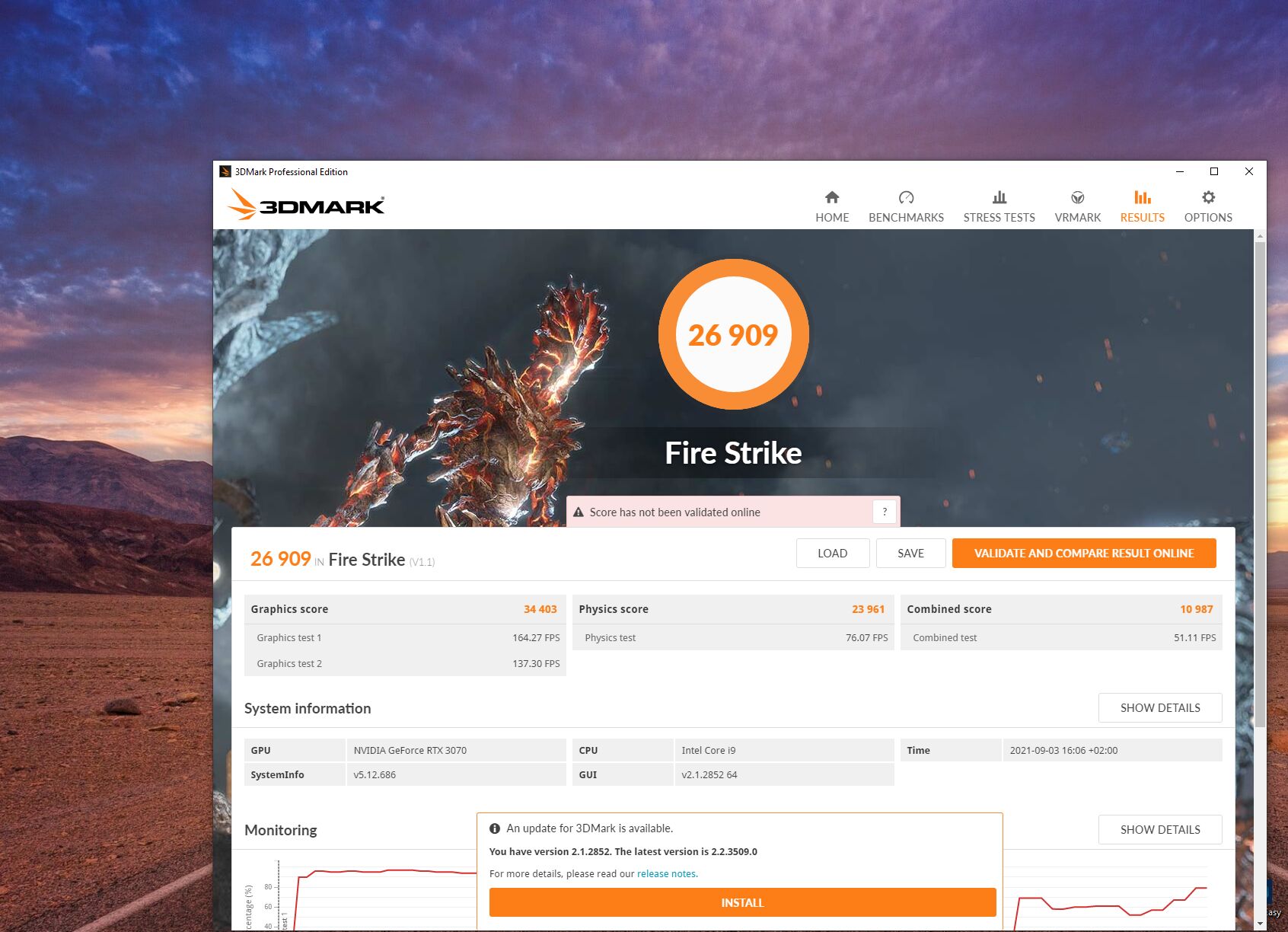Click the Graphics test 1 row label

coord(289,638)
